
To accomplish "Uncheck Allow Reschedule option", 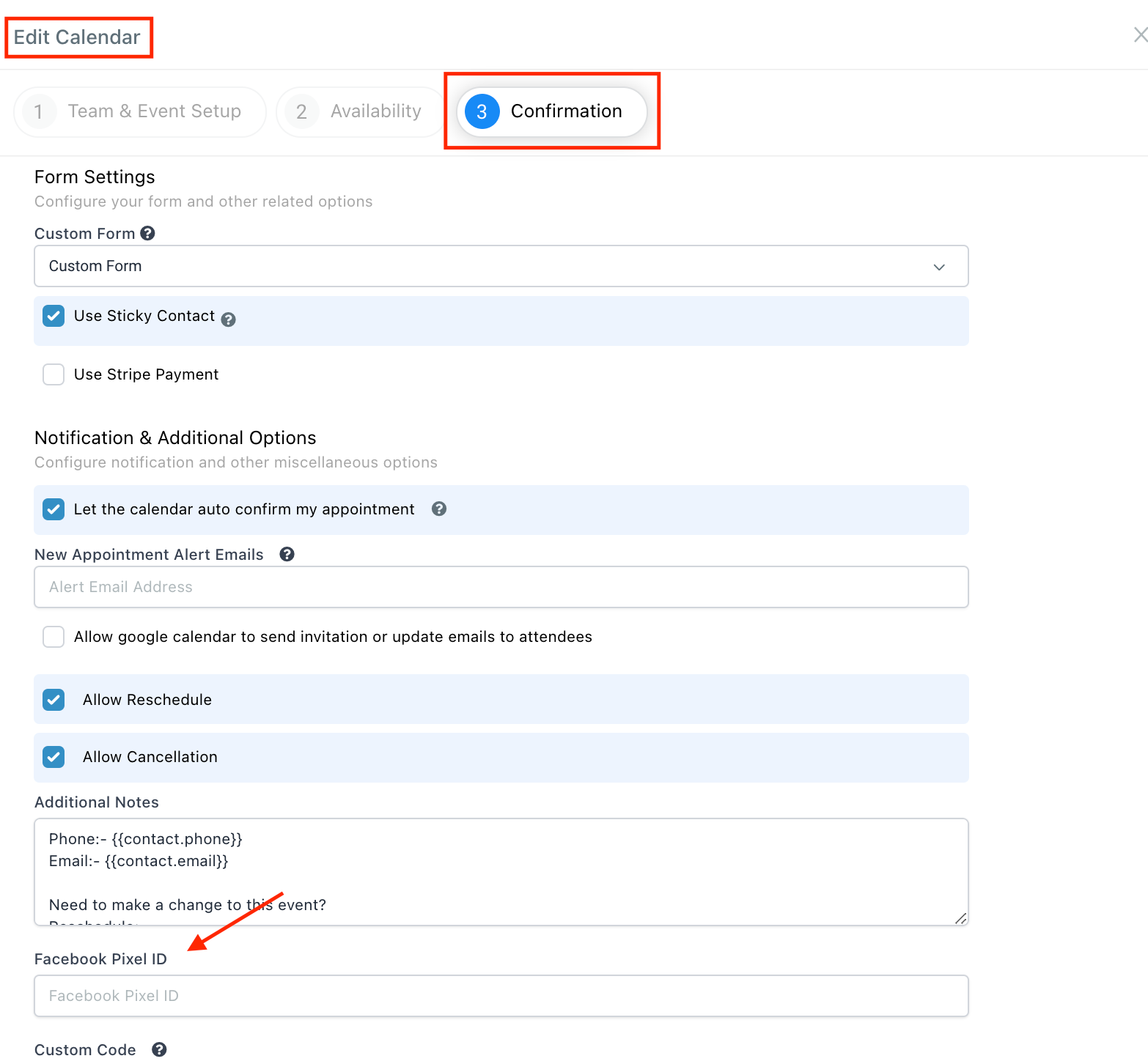I will [54, 700].
